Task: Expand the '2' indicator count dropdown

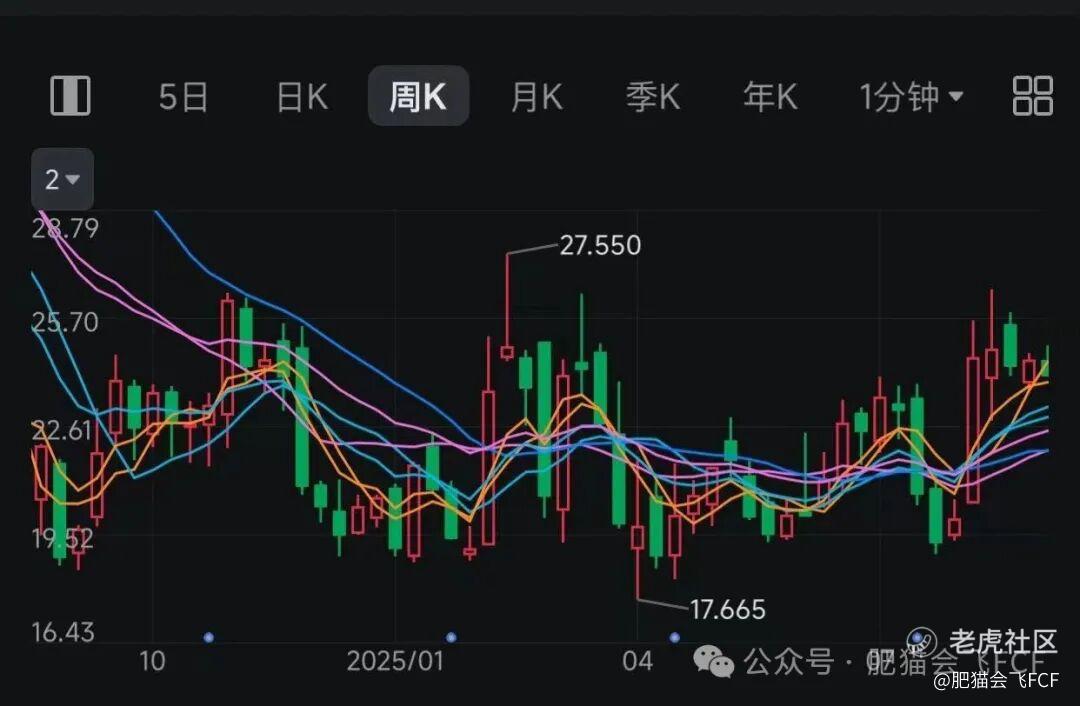Action: point(62,179)
